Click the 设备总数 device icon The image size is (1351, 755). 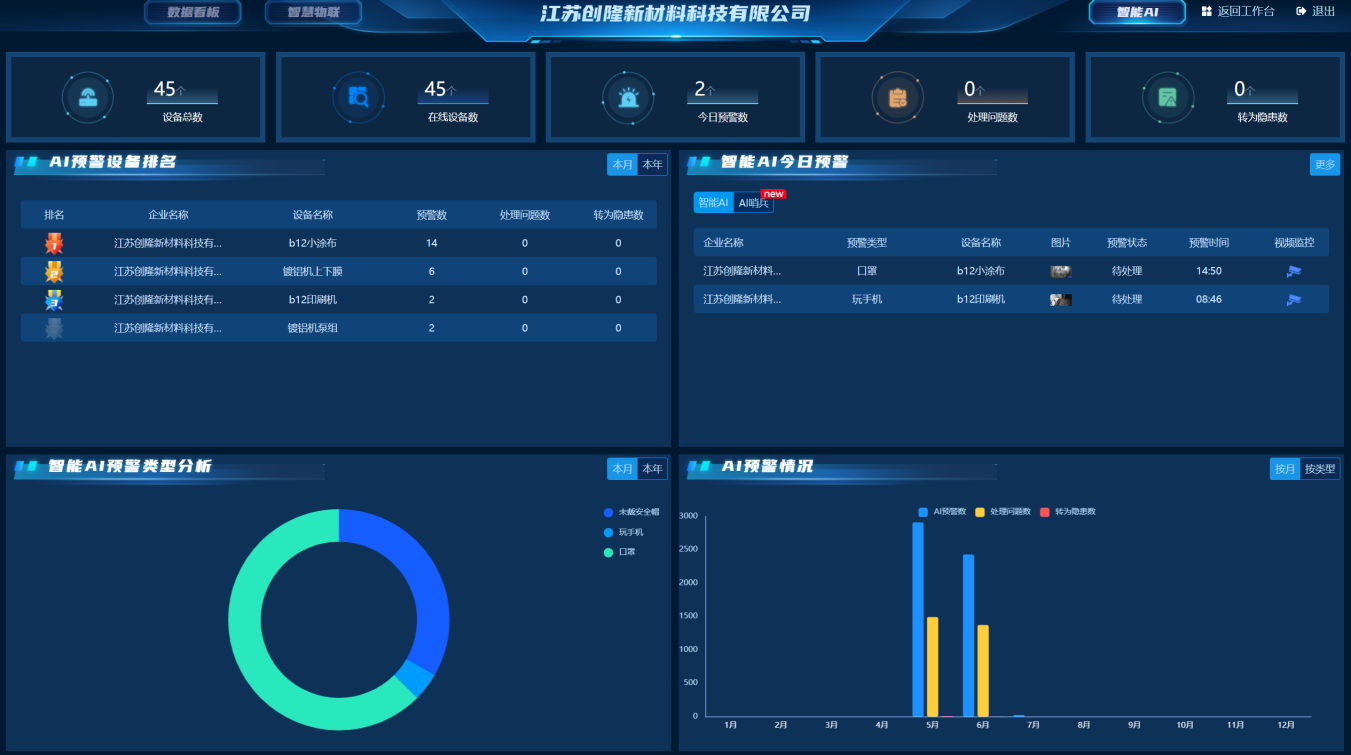point(88,97)
